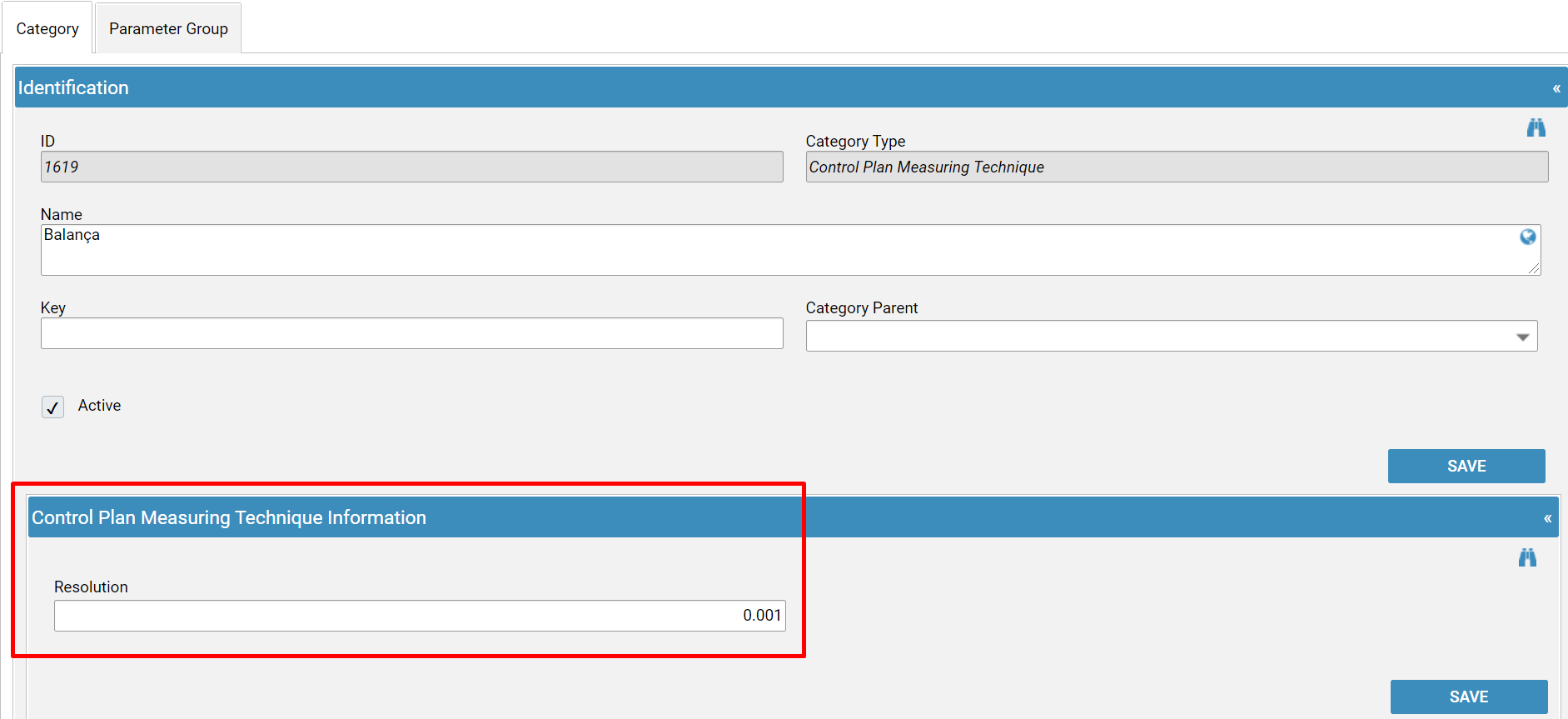
Task: Click binoculars icon in Measuring Technique Information section
Action: click(1527, 557)
